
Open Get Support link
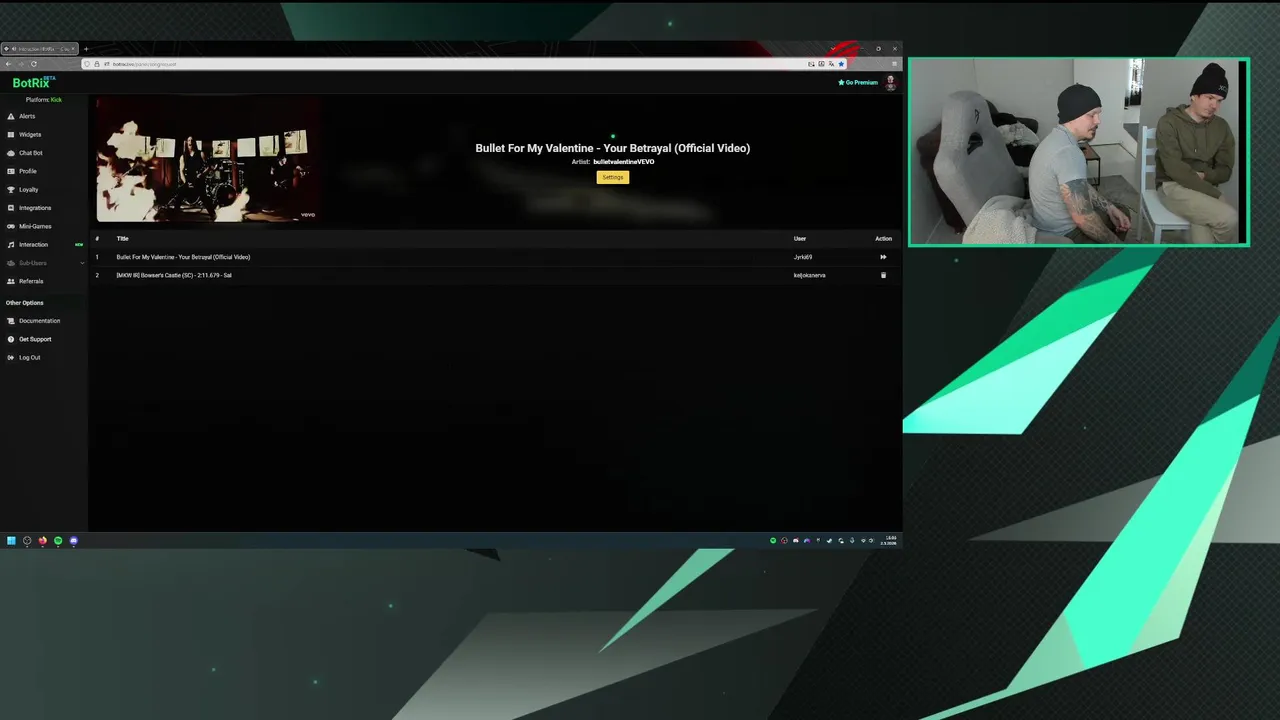pos(35,339)
